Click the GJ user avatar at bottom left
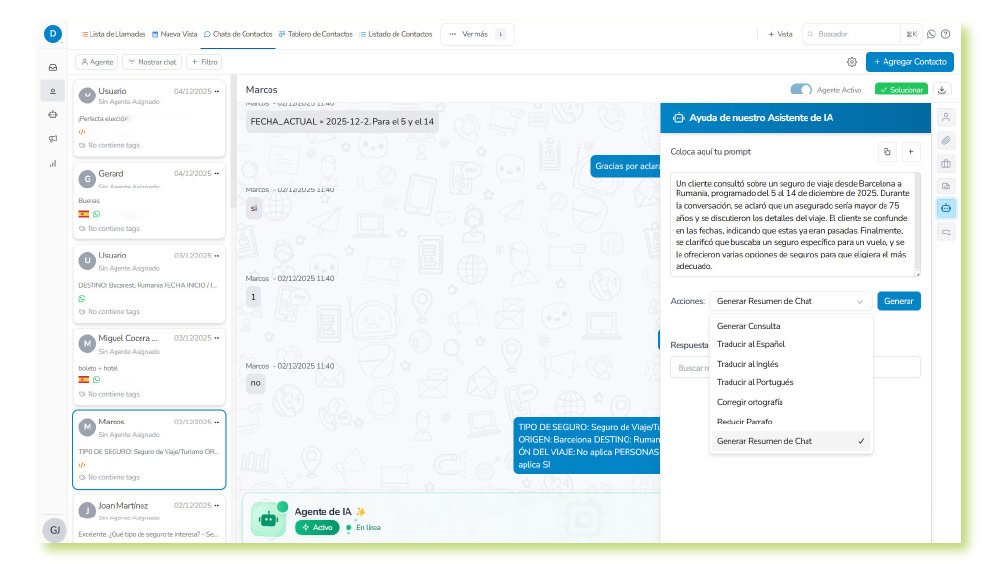Viewport: 1000px width, 564px height. coord(55,530)
